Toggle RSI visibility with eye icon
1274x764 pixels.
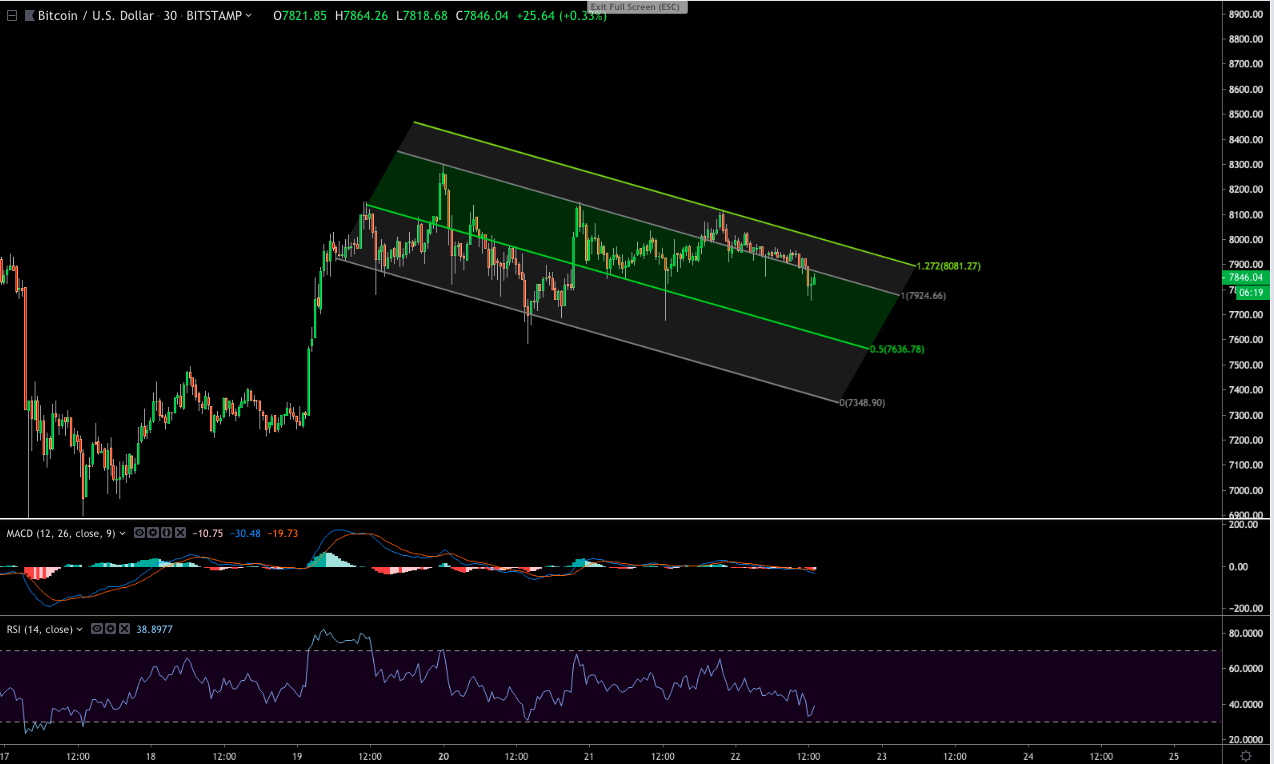pyautogui.click(x=97, y=629)
